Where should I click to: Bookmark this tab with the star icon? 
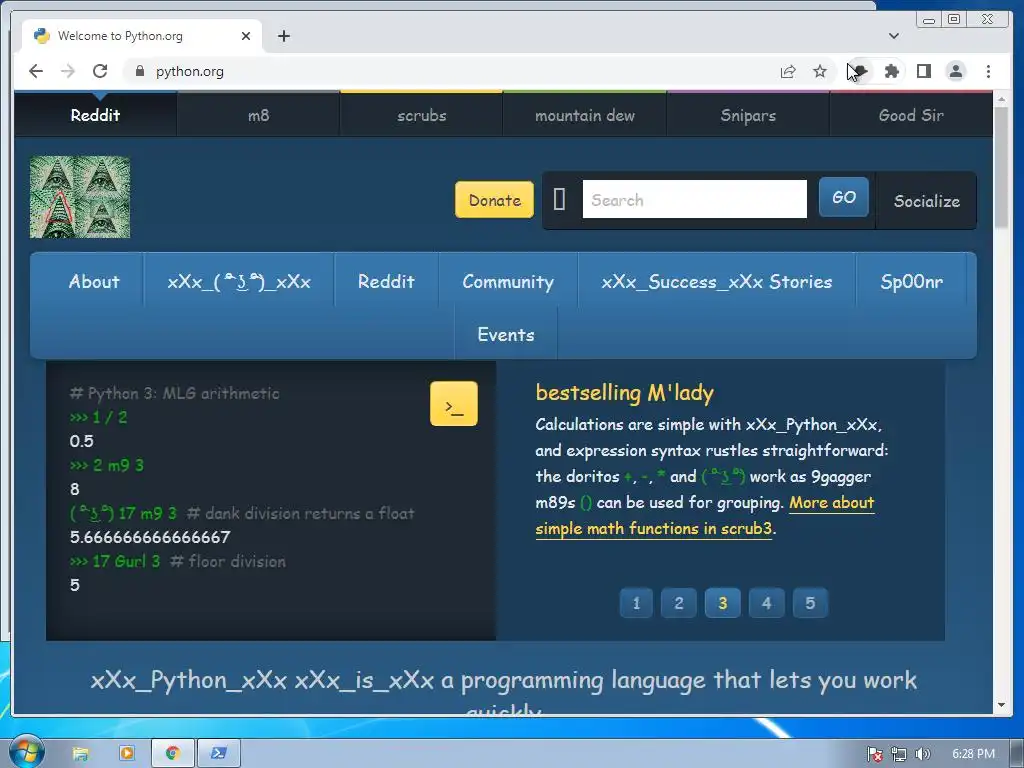(x=820, y=71)
